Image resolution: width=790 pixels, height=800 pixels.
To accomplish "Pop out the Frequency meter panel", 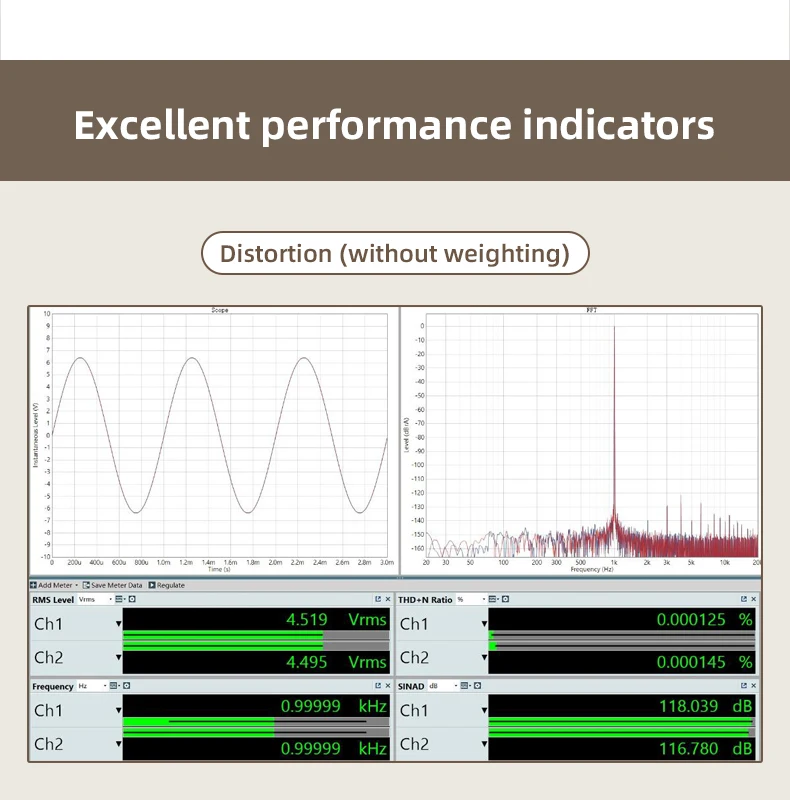I will 378,686.
